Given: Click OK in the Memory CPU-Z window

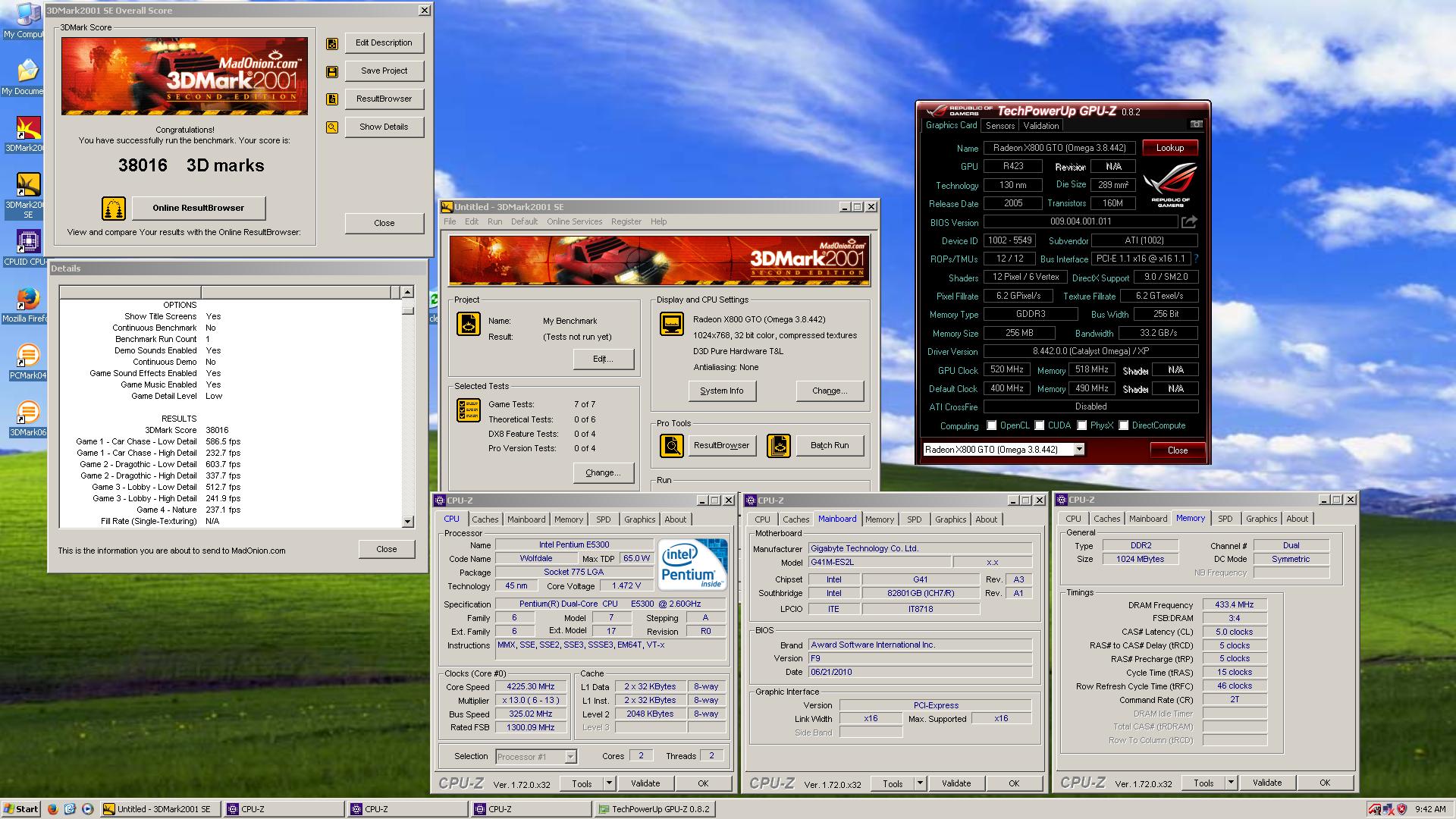Looking at the screenshot, I should [x=1324, y=783].
